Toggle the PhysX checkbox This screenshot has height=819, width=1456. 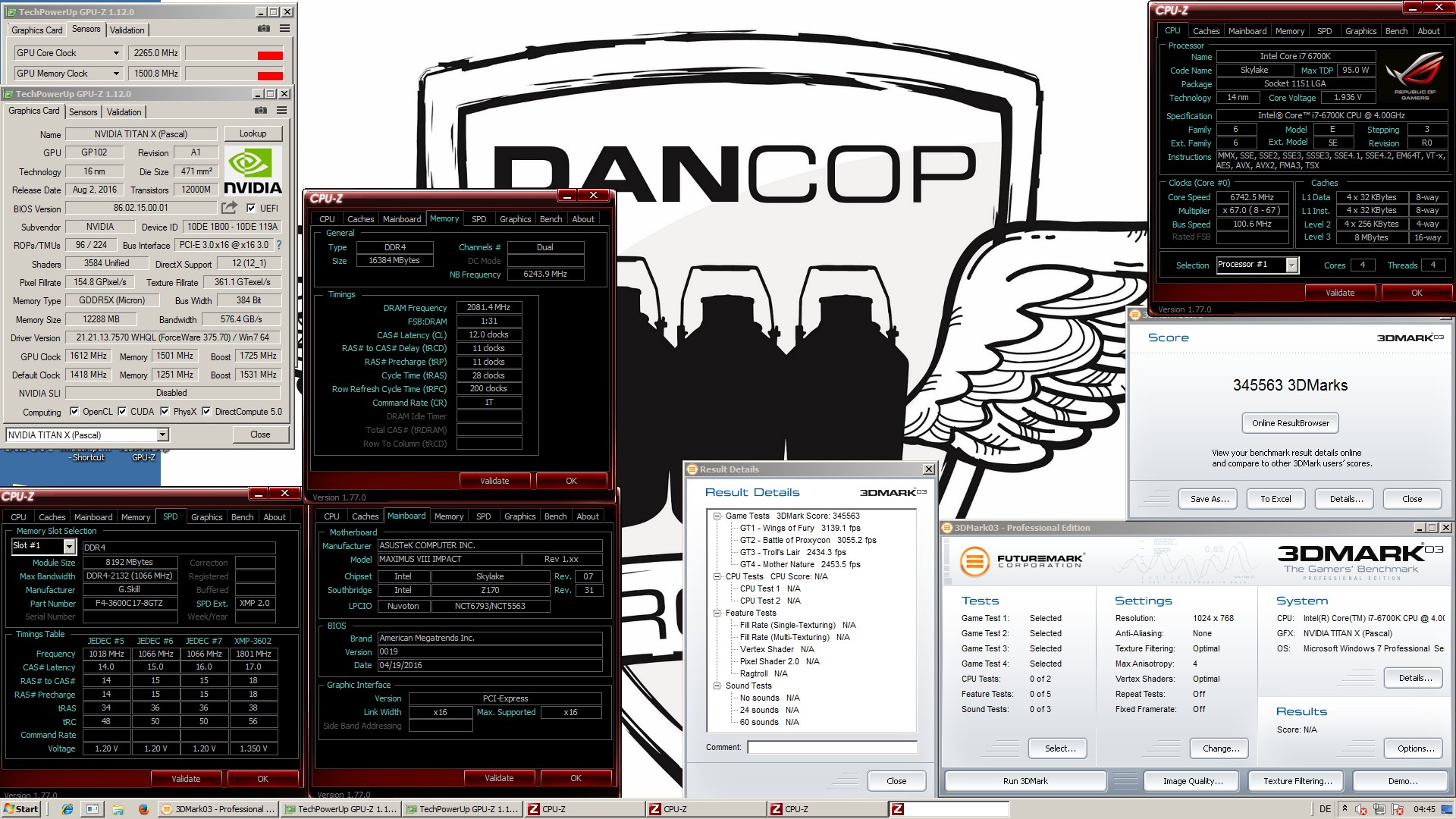coord(165,412)
